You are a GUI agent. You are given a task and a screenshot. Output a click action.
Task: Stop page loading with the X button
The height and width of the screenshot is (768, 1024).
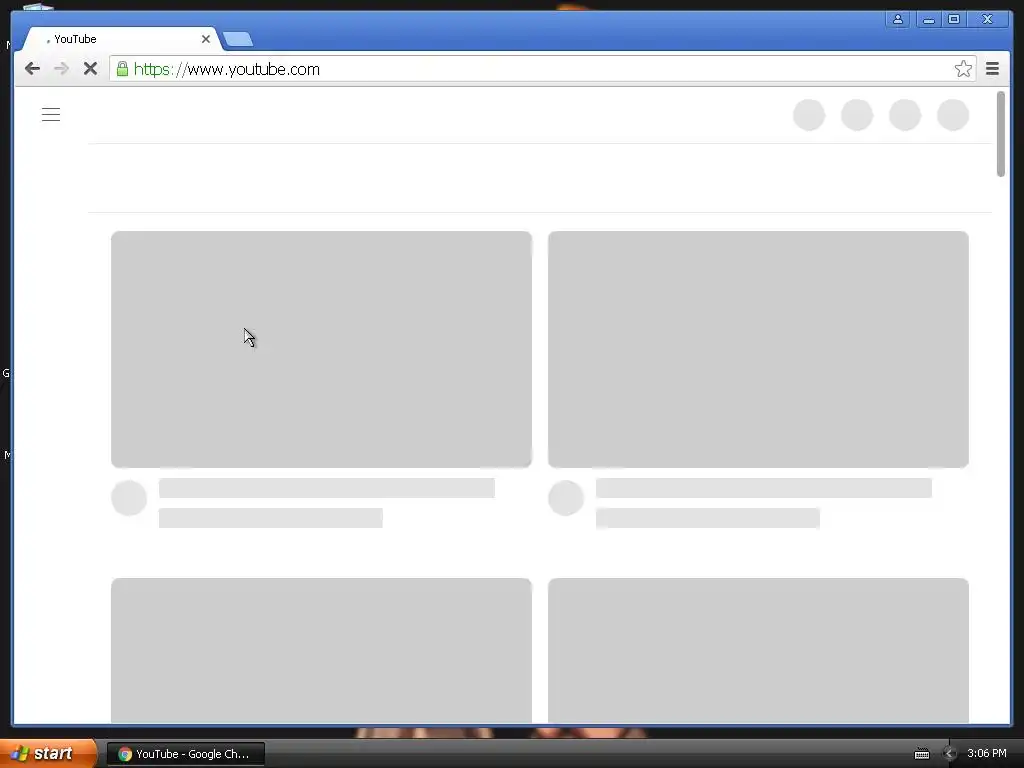90,69
